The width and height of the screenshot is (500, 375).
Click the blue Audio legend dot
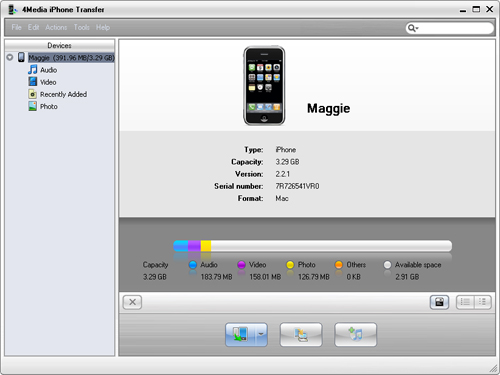pyautogui.click(x=193, y=265)
